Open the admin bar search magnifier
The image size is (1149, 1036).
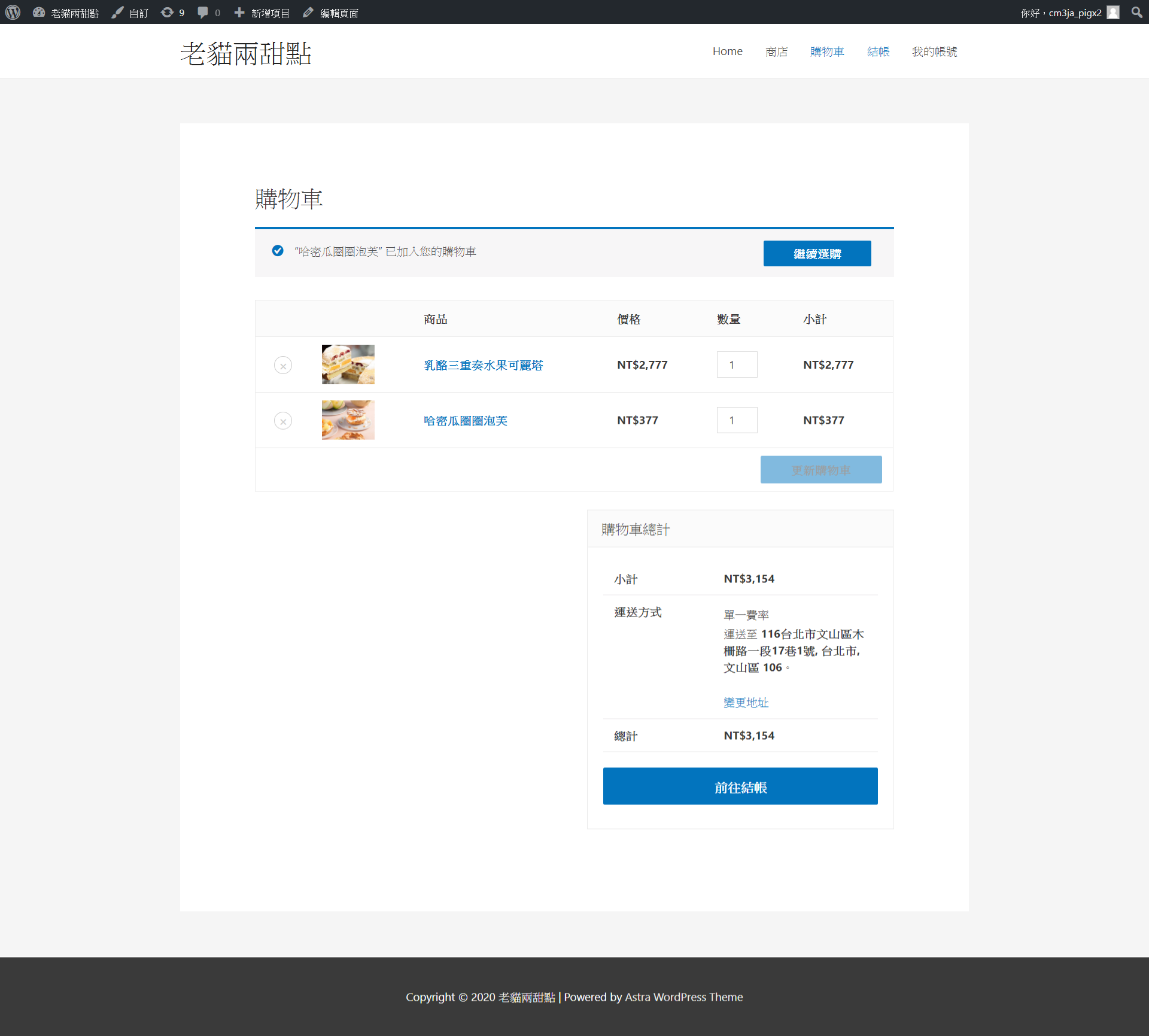click(1136, 12)
